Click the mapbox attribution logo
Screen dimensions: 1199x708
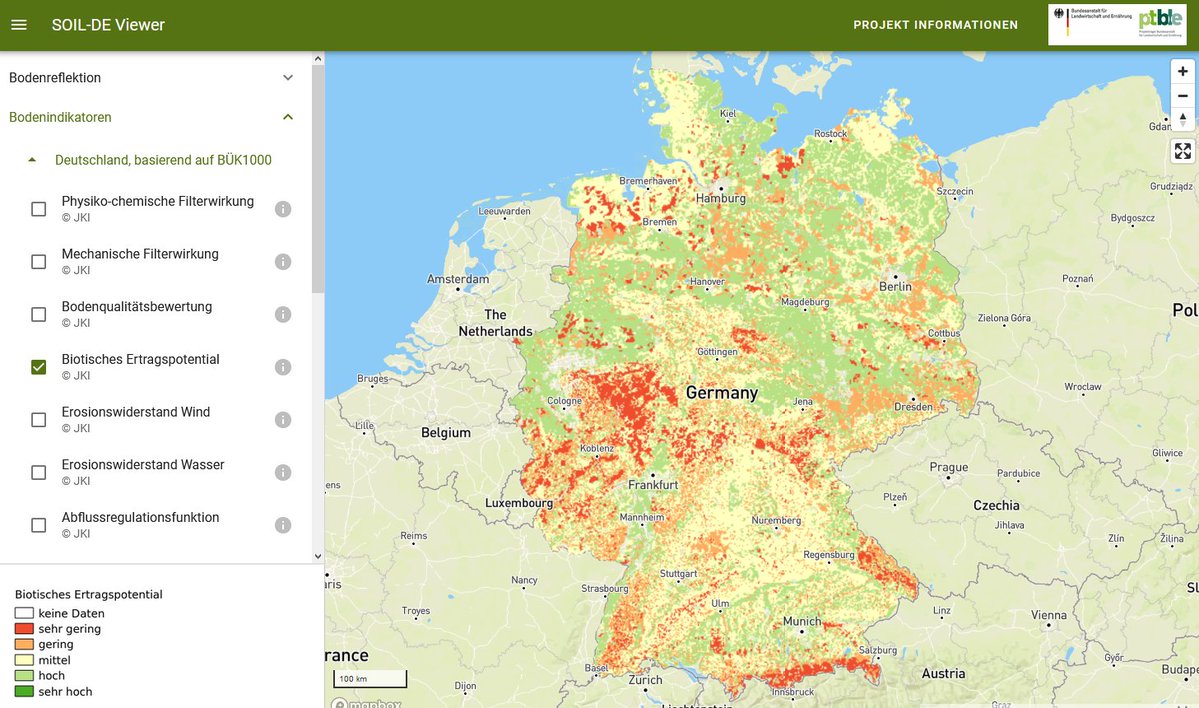366,703
